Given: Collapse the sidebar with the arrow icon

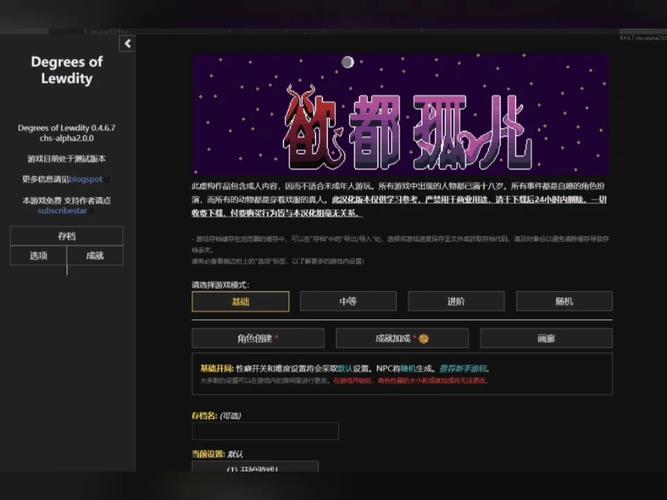Looking at the screenshot, I should [x=127, y=43].
